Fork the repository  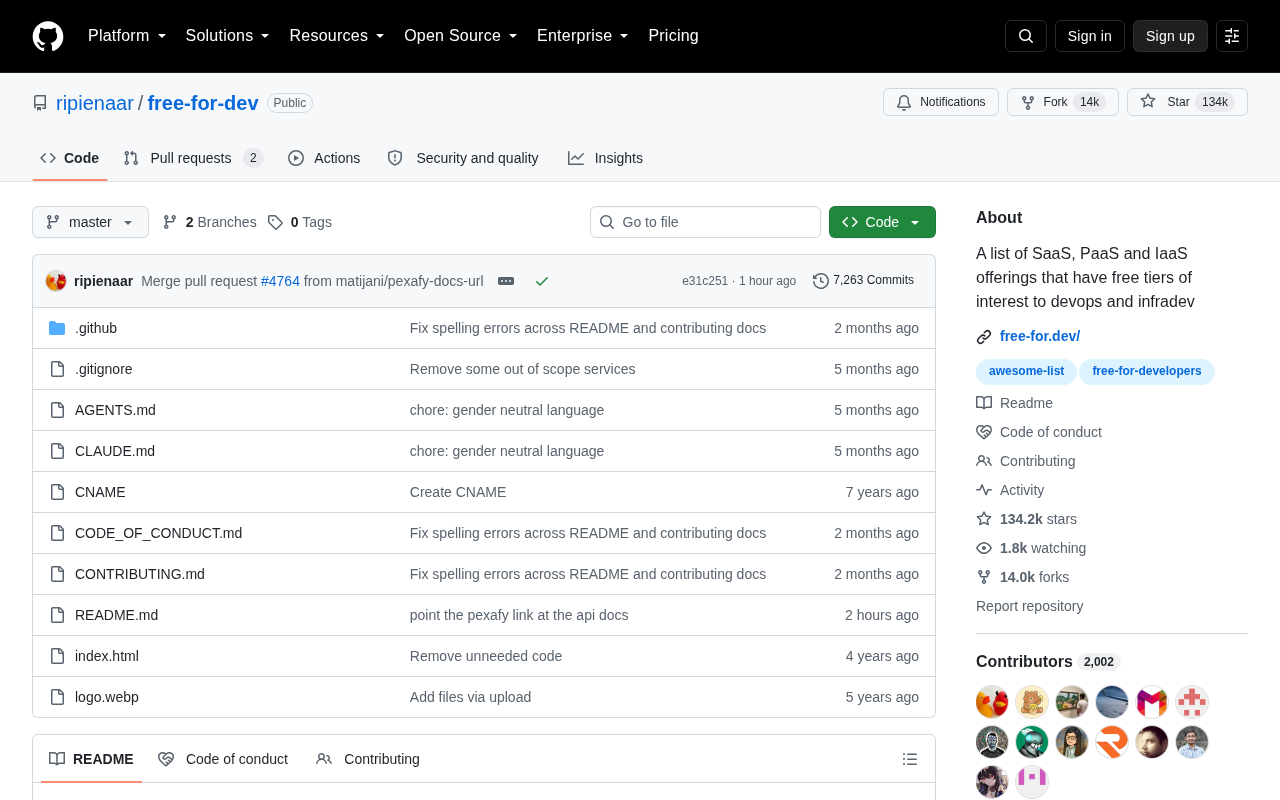coord(1063,102)
